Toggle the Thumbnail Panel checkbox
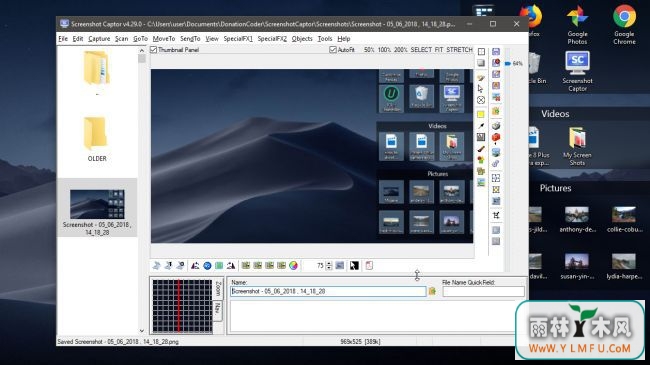The image size is (650, 365). tap(154, 50)
